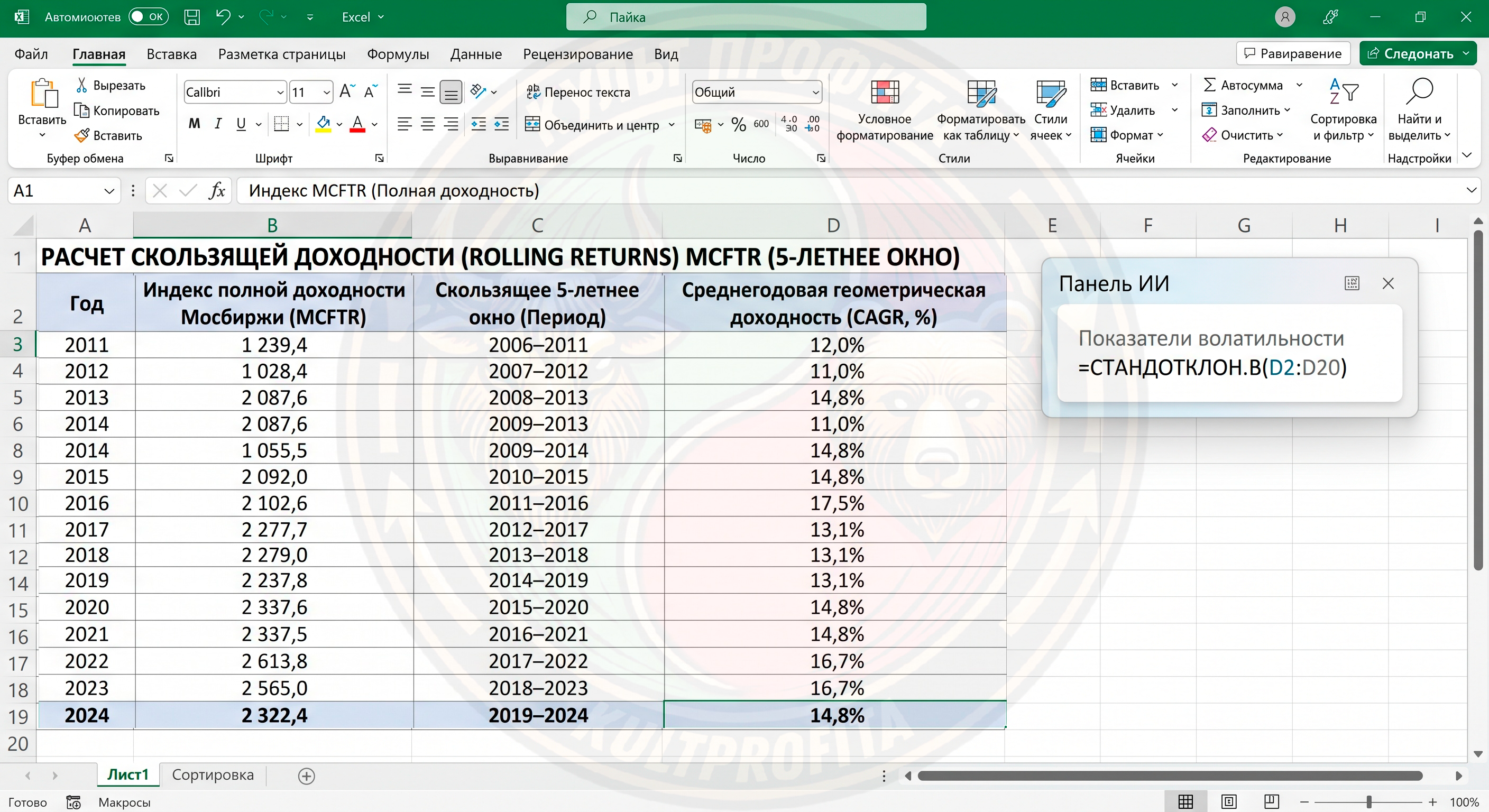The height and width of the screenshot is (812, 1489).
Task: Toggle Italic formatting
Action: pos(218,124)
